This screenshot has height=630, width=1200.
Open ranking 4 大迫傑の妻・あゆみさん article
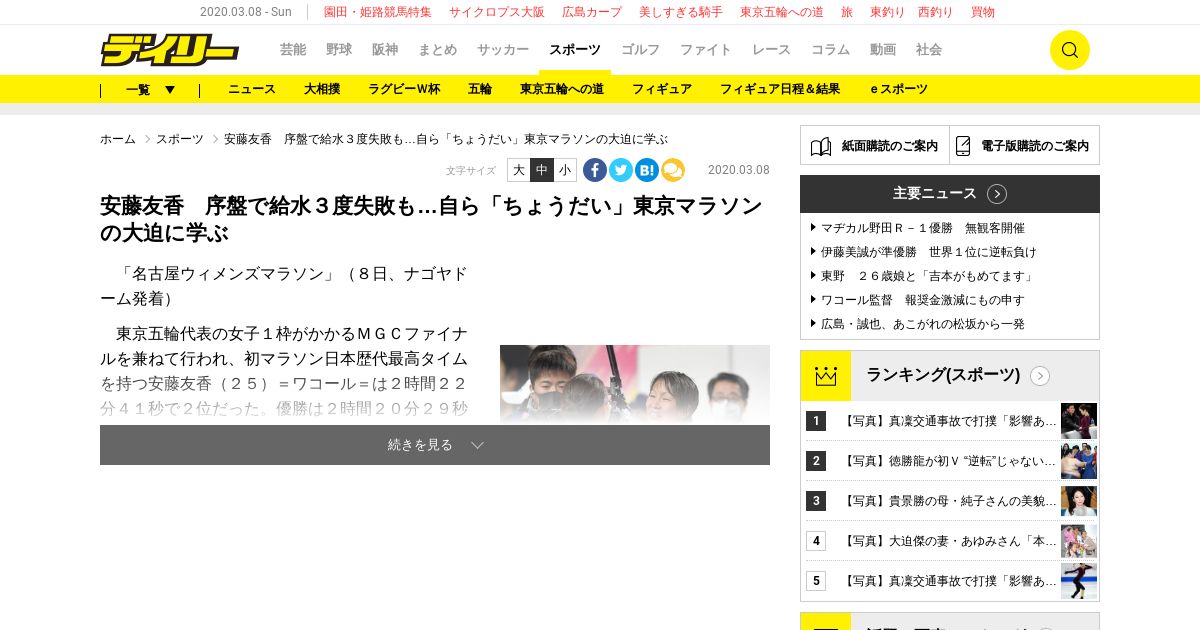[x=950, y=541]
